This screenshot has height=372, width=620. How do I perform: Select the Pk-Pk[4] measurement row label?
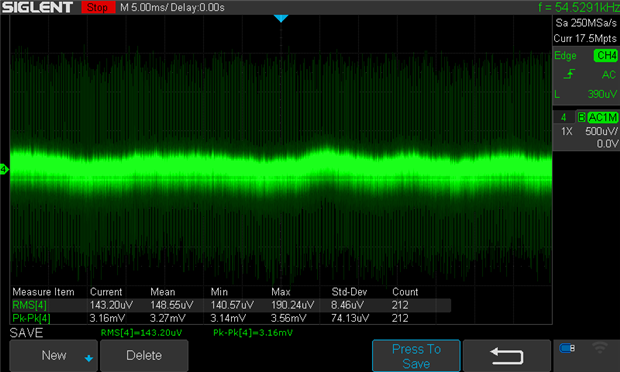pos(31,318)
